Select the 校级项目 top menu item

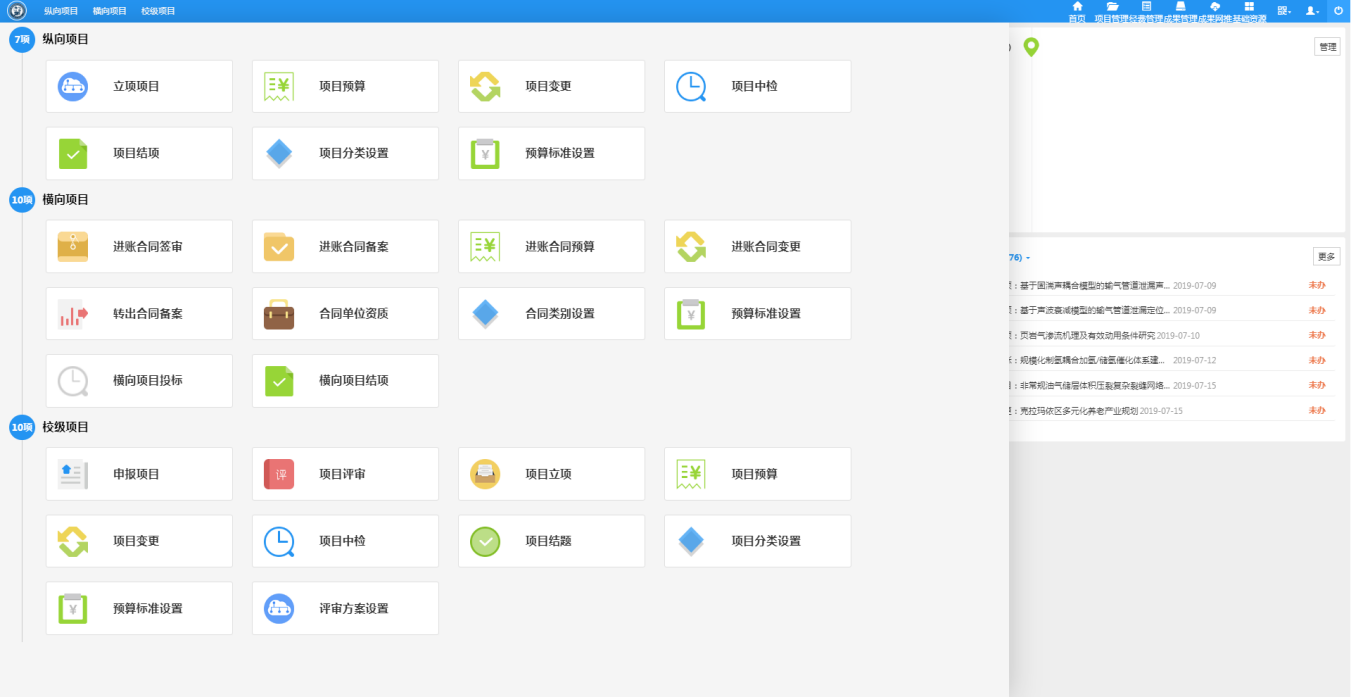pyautogui.click(x=158, y=11)
